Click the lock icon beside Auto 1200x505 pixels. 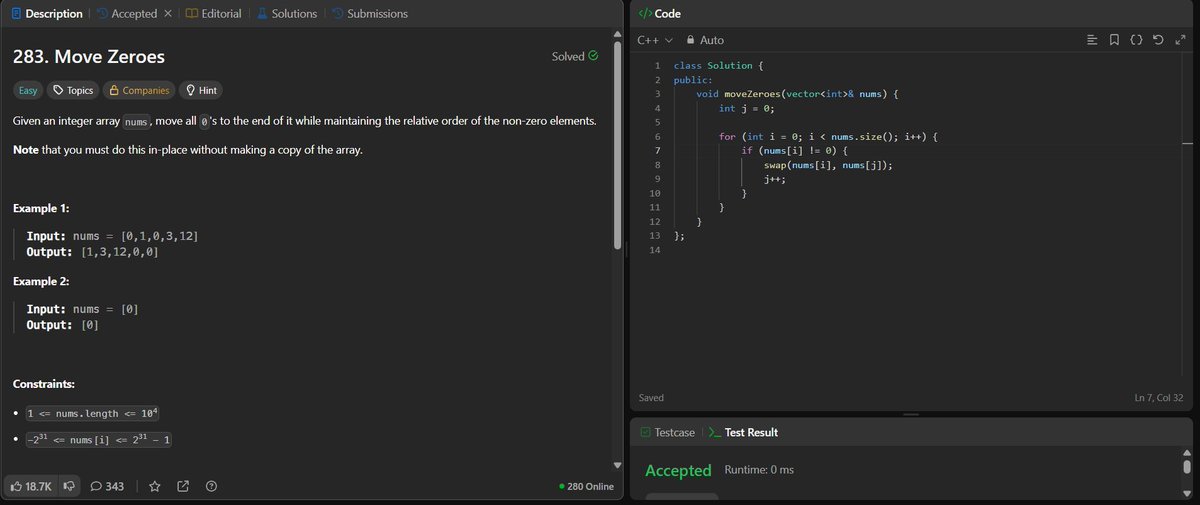690,40
